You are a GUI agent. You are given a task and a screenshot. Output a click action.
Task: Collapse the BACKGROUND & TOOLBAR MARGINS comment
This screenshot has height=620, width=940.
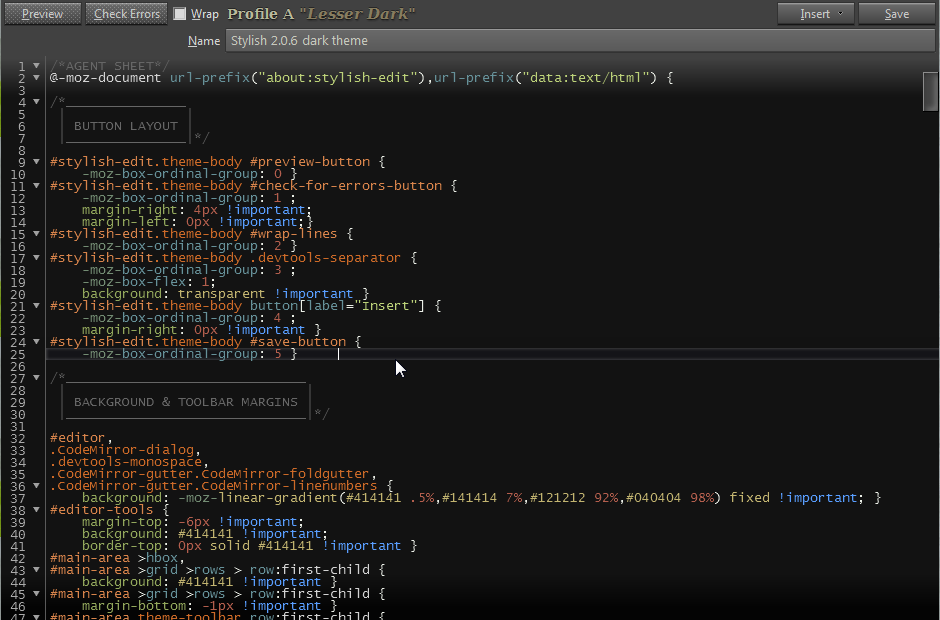(x=35, y=377)
